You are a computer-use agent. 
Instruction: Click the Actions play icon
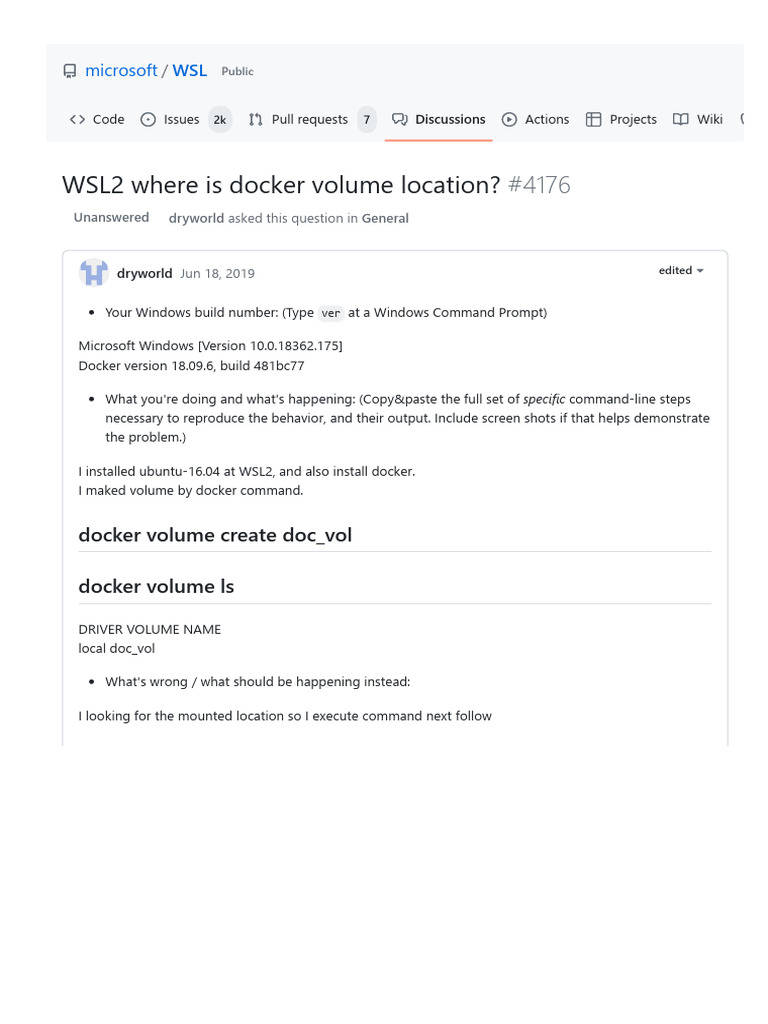click(509, 120)
